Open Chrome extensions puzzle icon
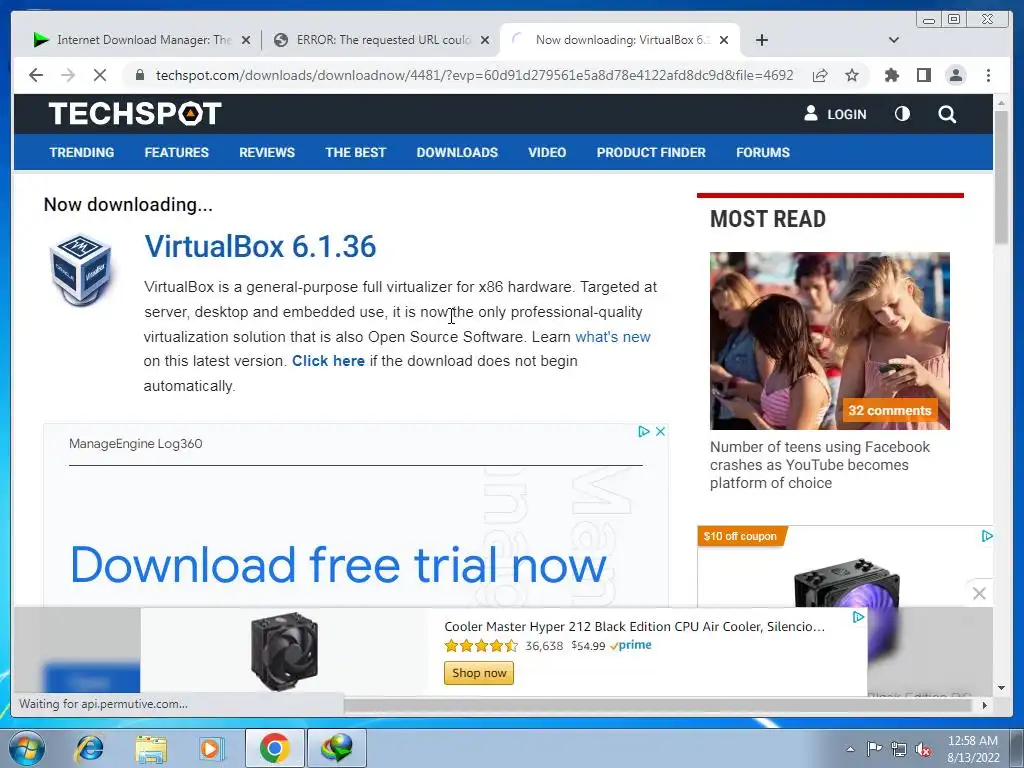This screenshot has height=768, width=1024. coord(891,75)
